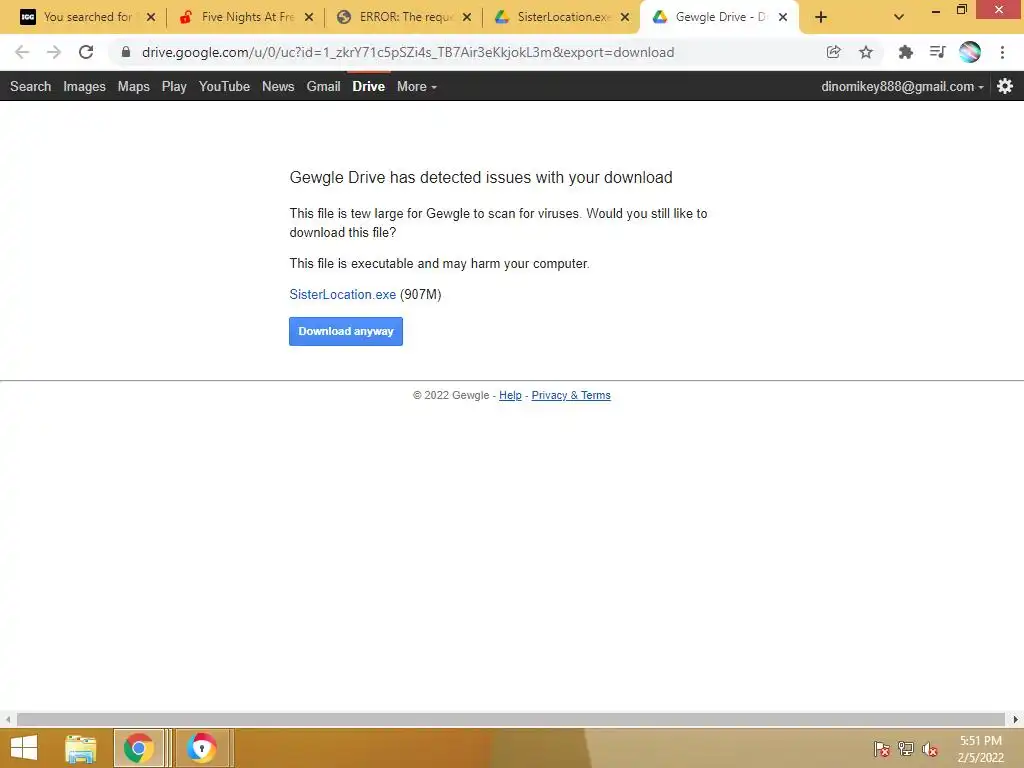The height and width of the screenshot is (768, 1024).
Task: Reload the current page
Action: [x=86, y=52]
